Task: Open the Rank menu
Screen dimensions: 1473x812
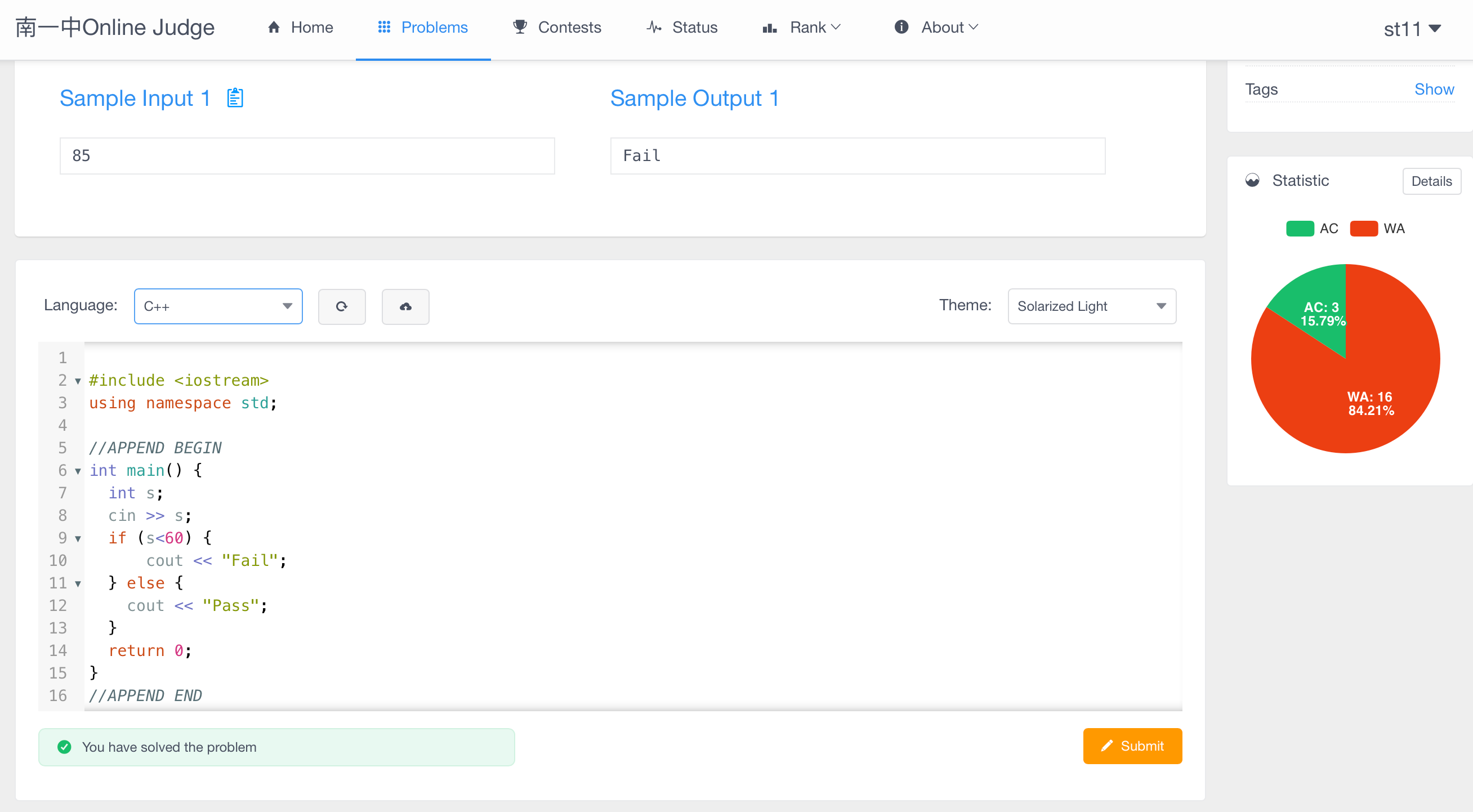Action: click(x=801, y=27)
